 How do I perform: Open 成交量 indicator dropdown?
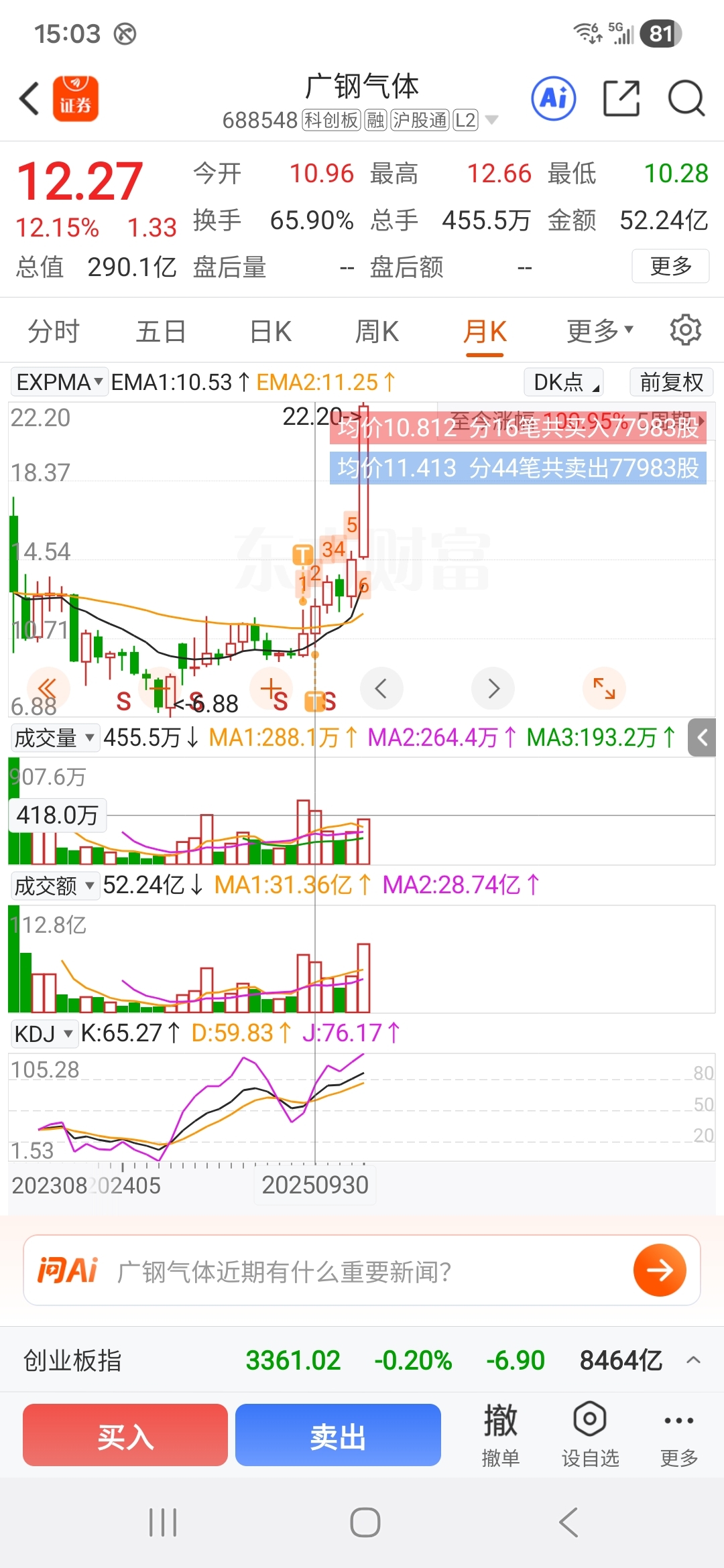[55, 738]
